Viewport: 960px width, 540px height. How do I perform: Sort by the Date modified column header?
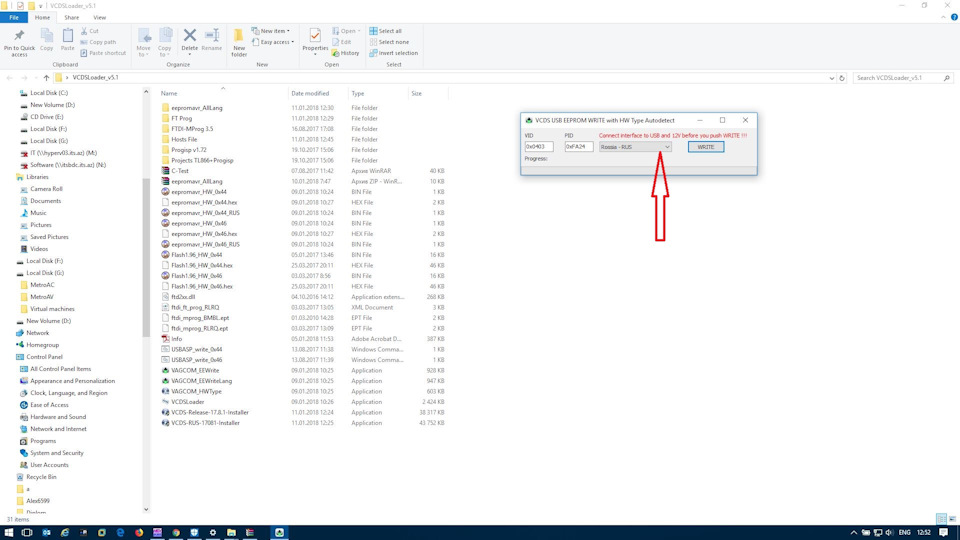[x=310, y=94]
